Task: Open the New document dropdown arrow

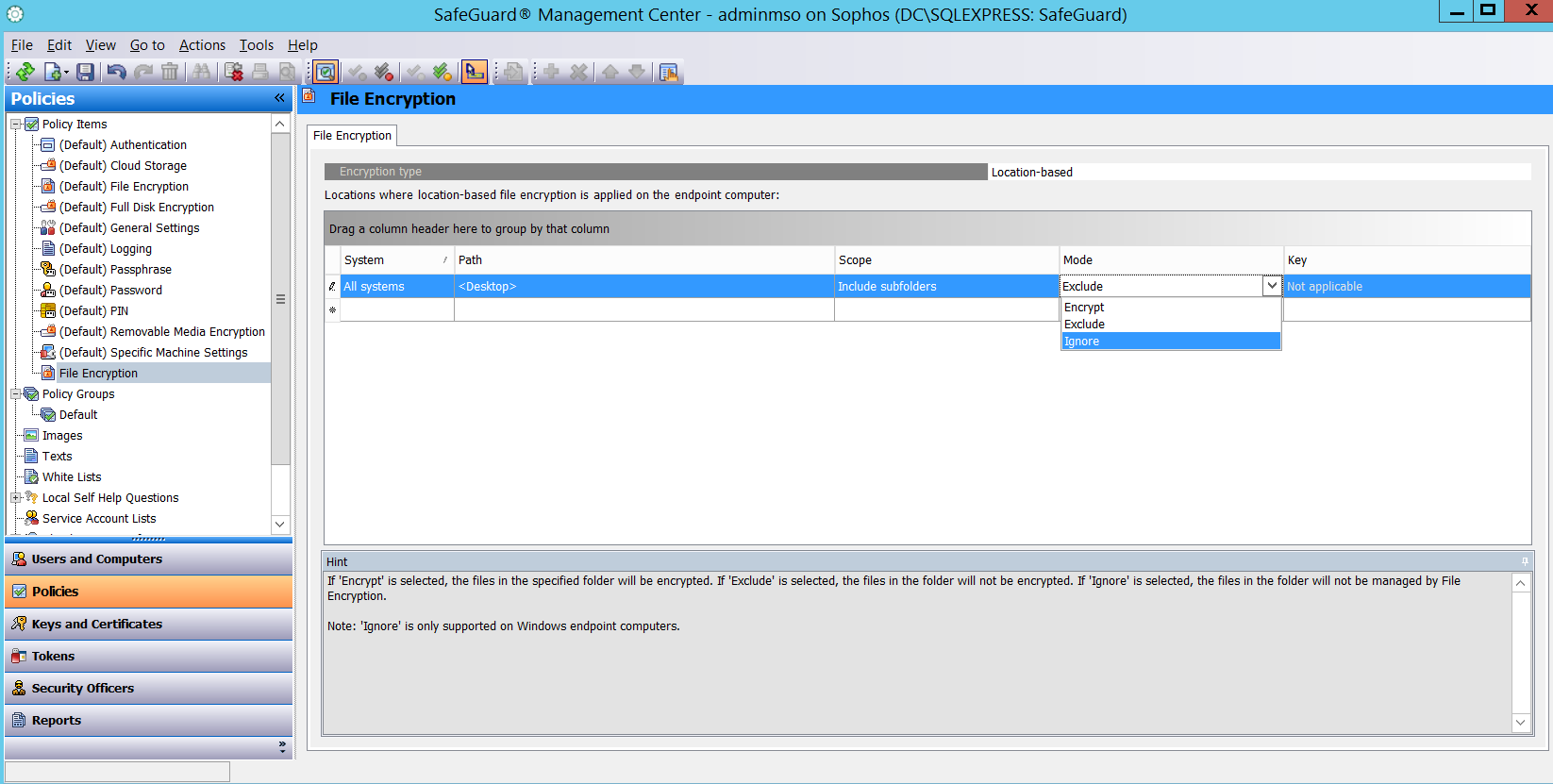Action: click(66, 73)
